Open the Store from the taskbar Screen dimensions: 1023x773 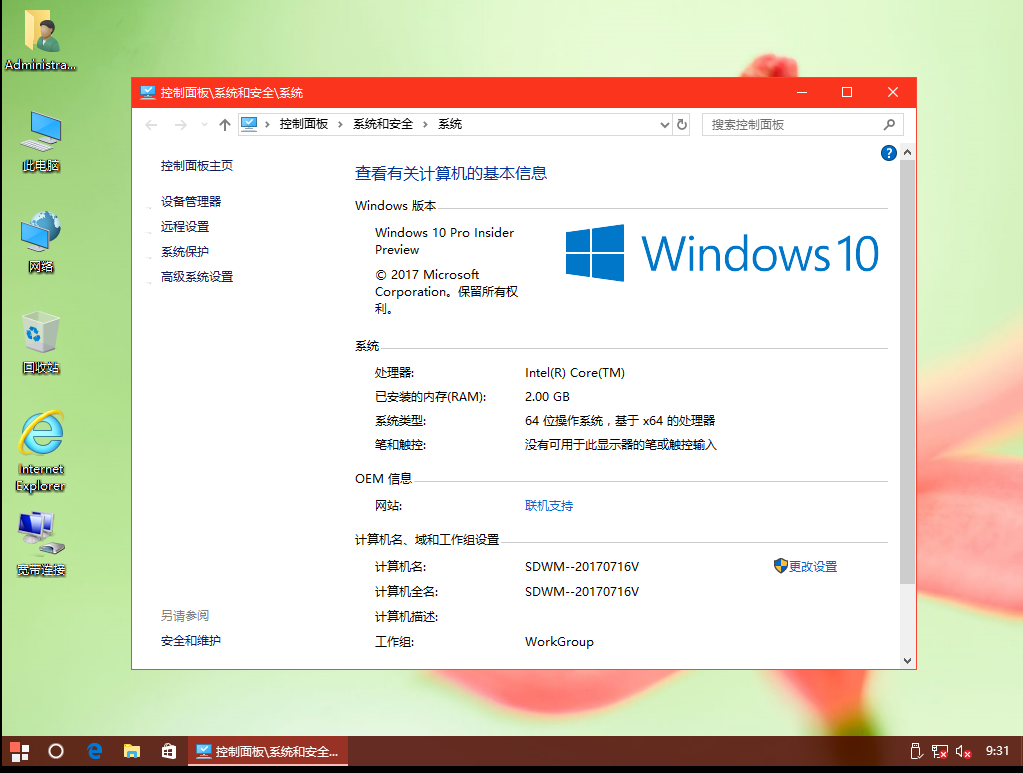pos(169,751)
